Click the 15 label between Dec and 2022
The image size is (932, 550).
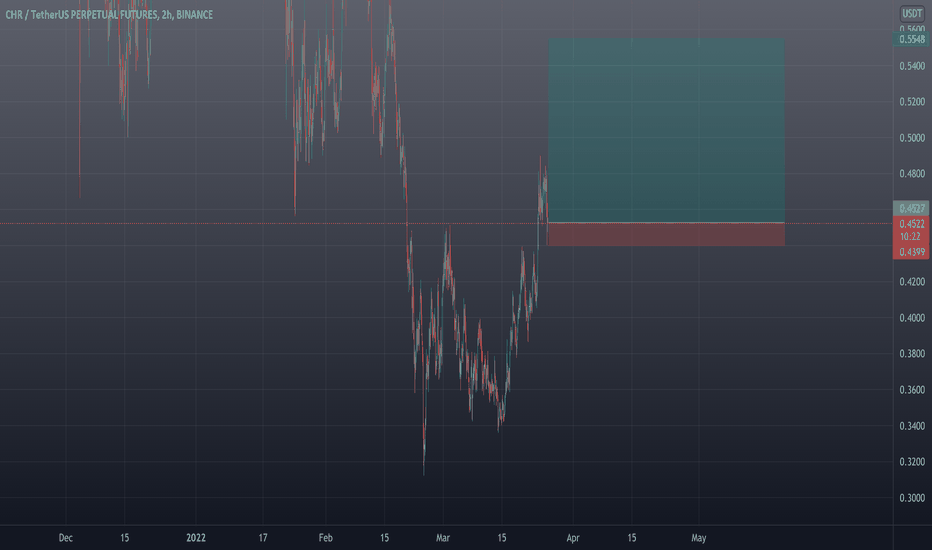click(124, 538)
